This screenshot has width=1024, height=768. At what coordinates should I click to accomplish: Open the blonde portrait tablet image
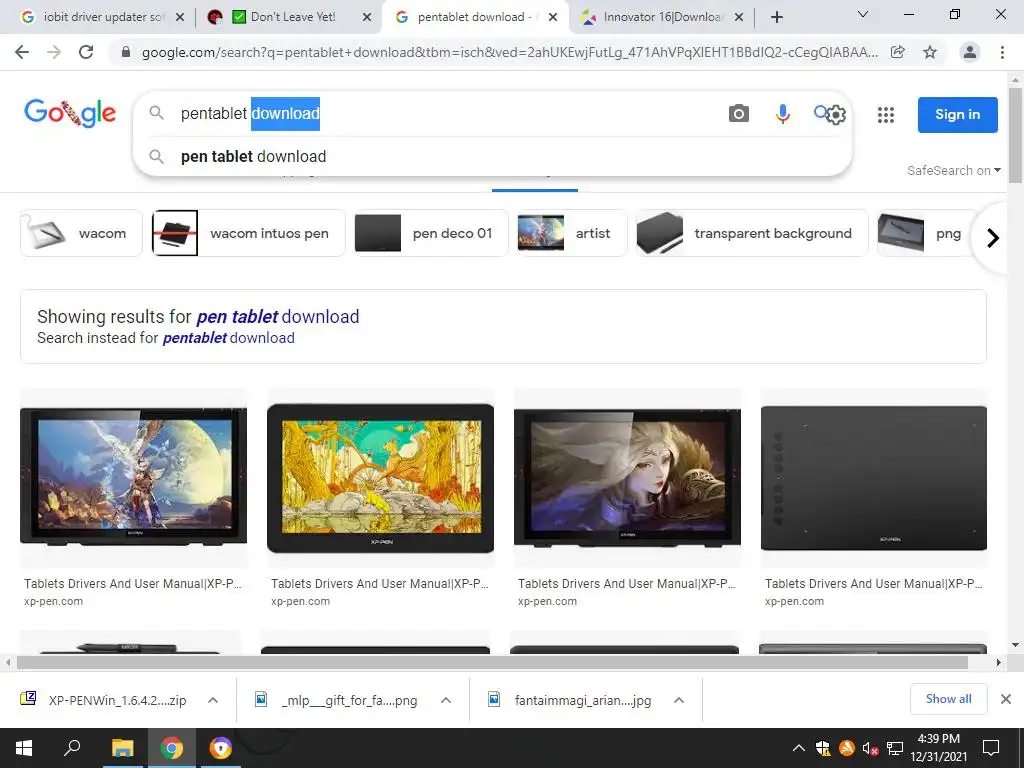[627, 477]
